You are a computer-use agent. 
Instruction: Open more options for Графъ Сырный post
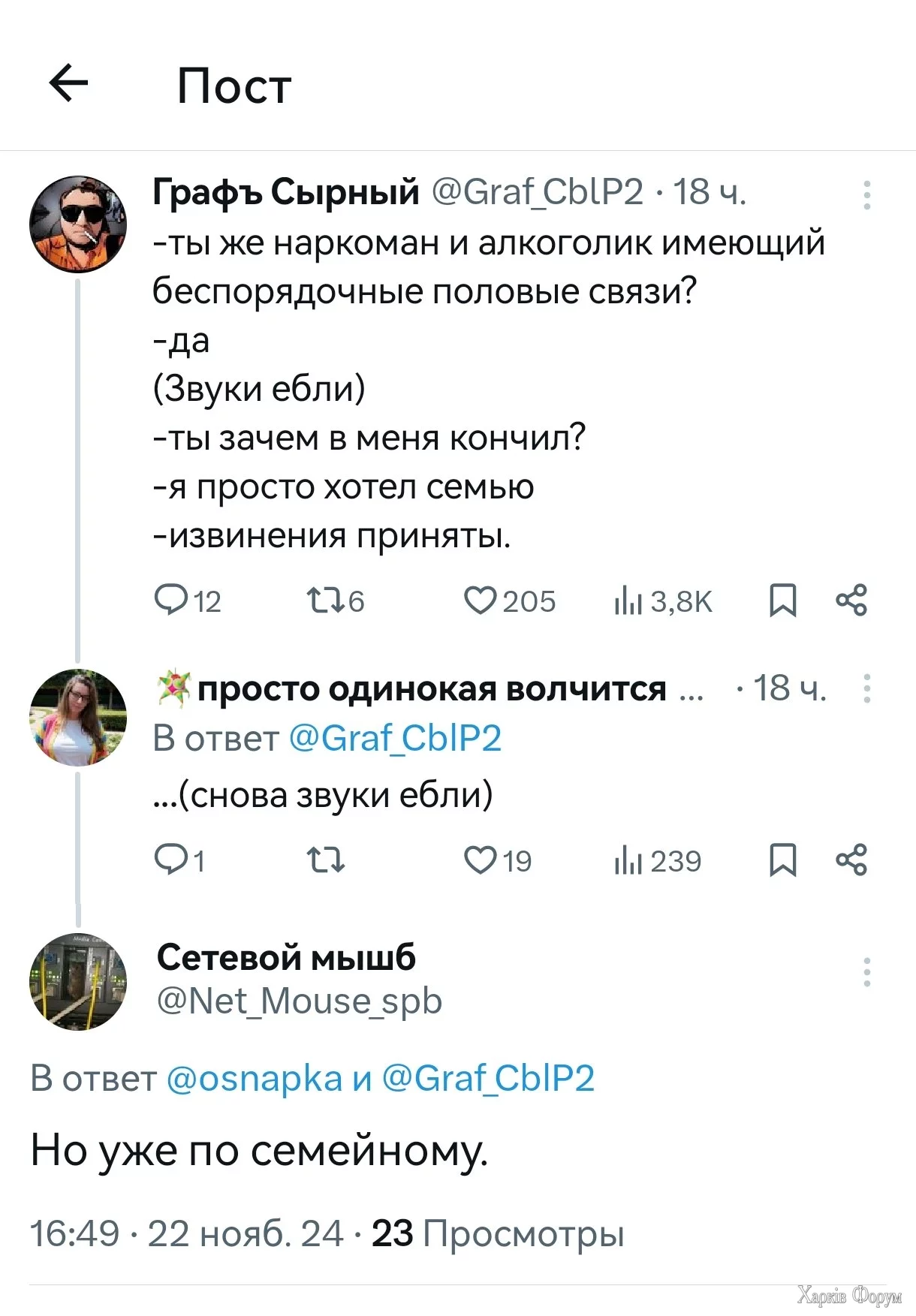[867, 194]
